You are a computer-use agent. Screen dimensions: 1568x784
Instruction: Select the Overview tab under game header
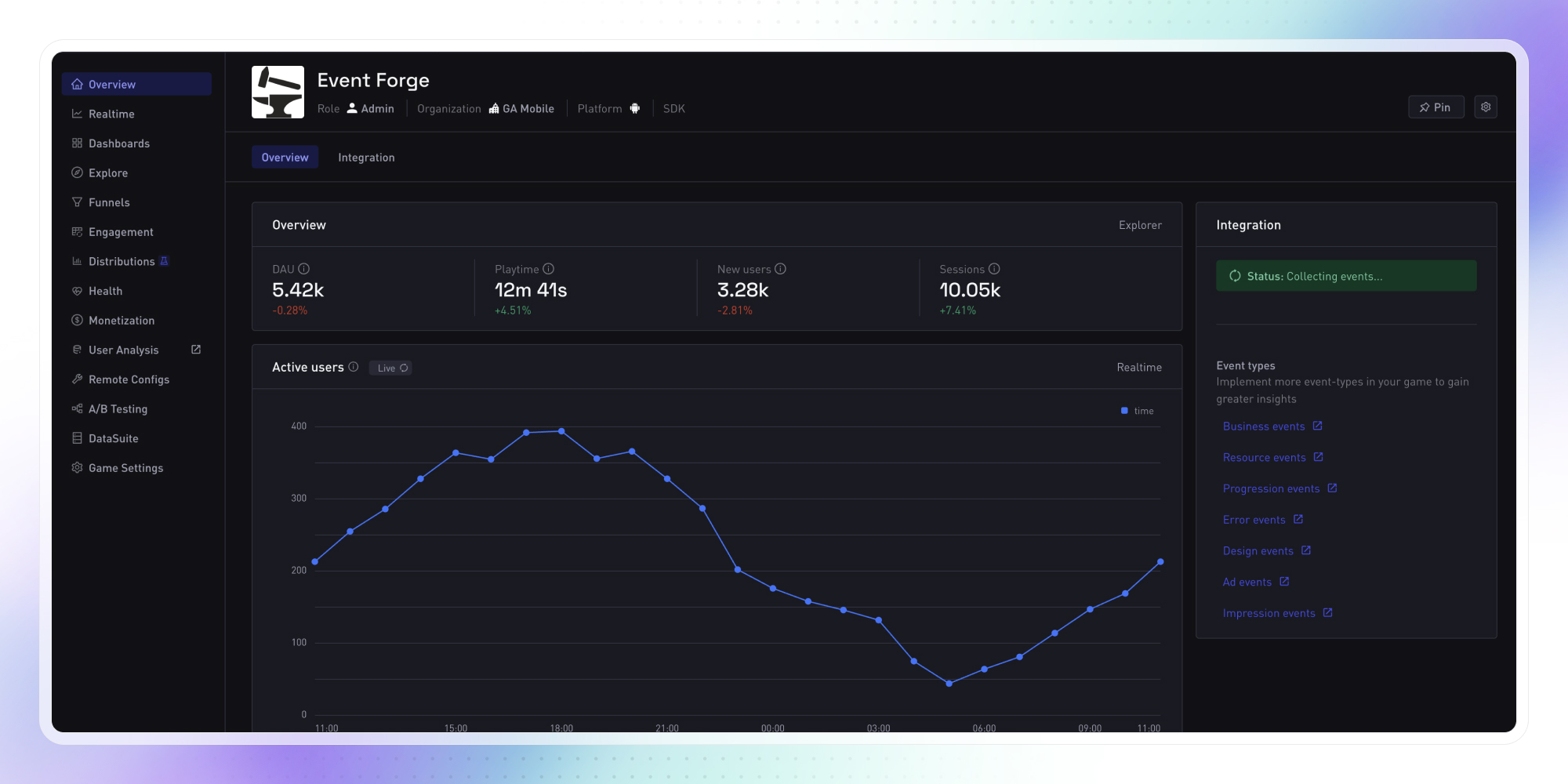[285, 158]
